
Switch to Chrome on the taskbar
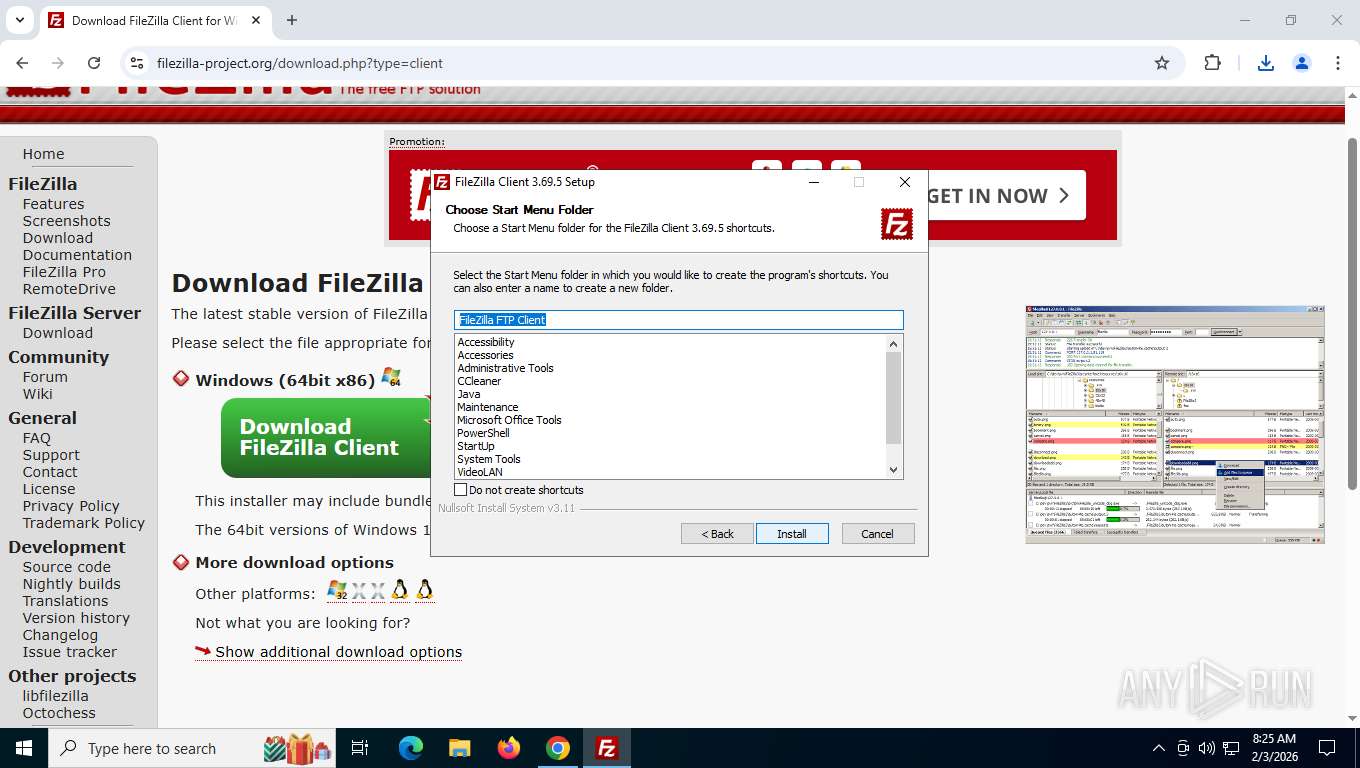tap(557, 748)
